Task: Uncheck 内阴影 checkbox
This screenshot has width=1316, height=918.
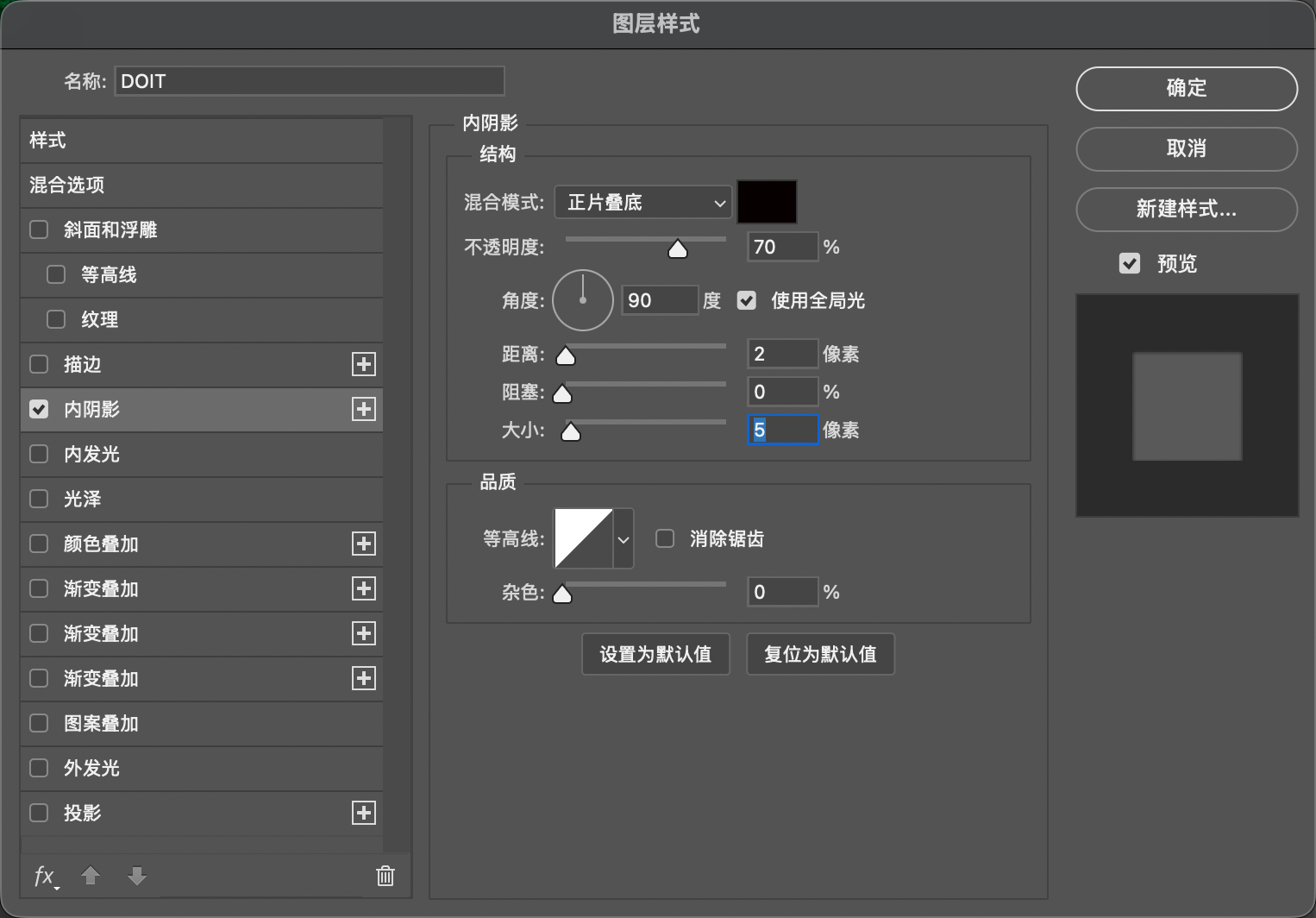Action: point(39,409)
